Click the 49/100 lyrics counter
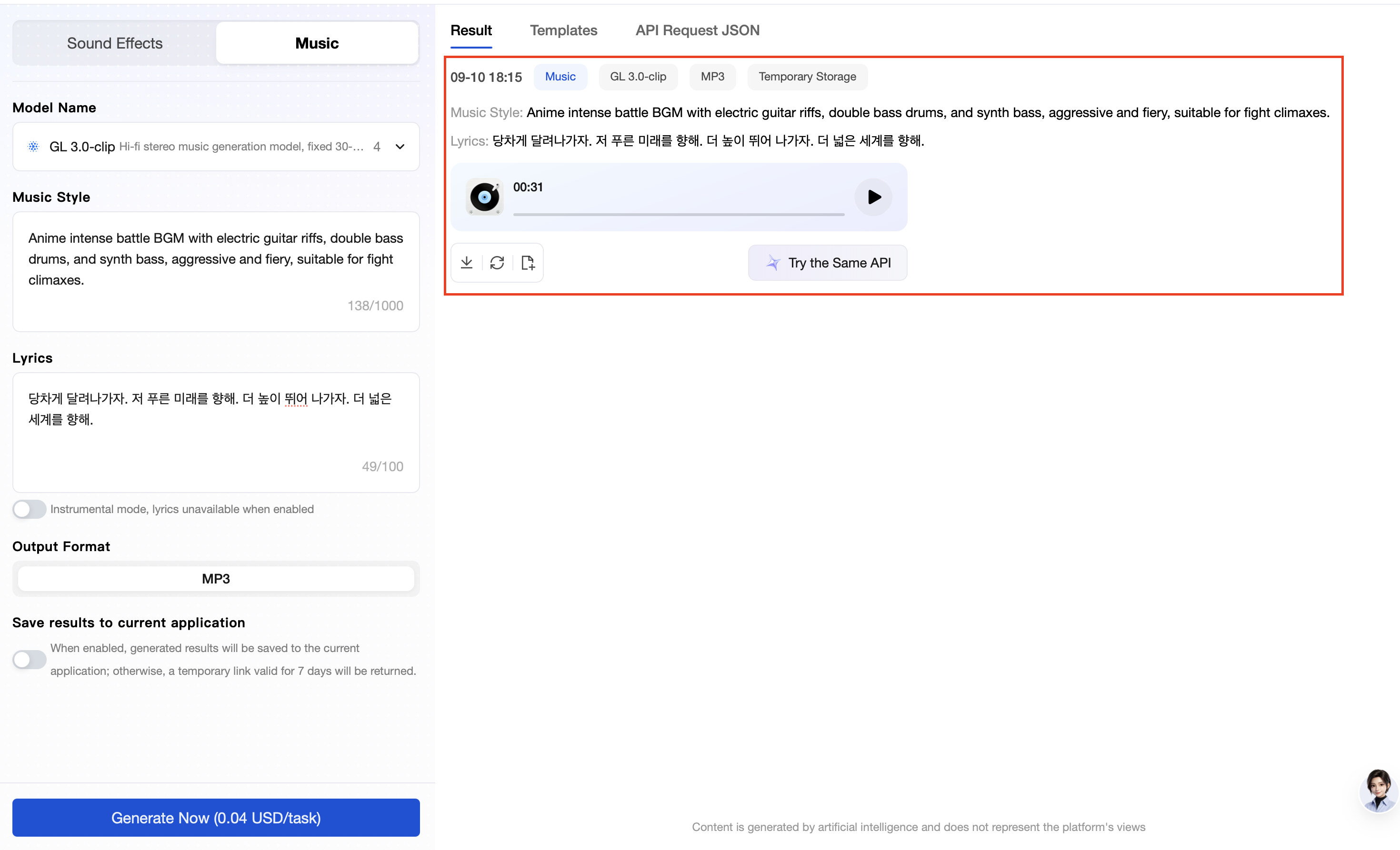The image size is (1400, 850). pos(382,466)
